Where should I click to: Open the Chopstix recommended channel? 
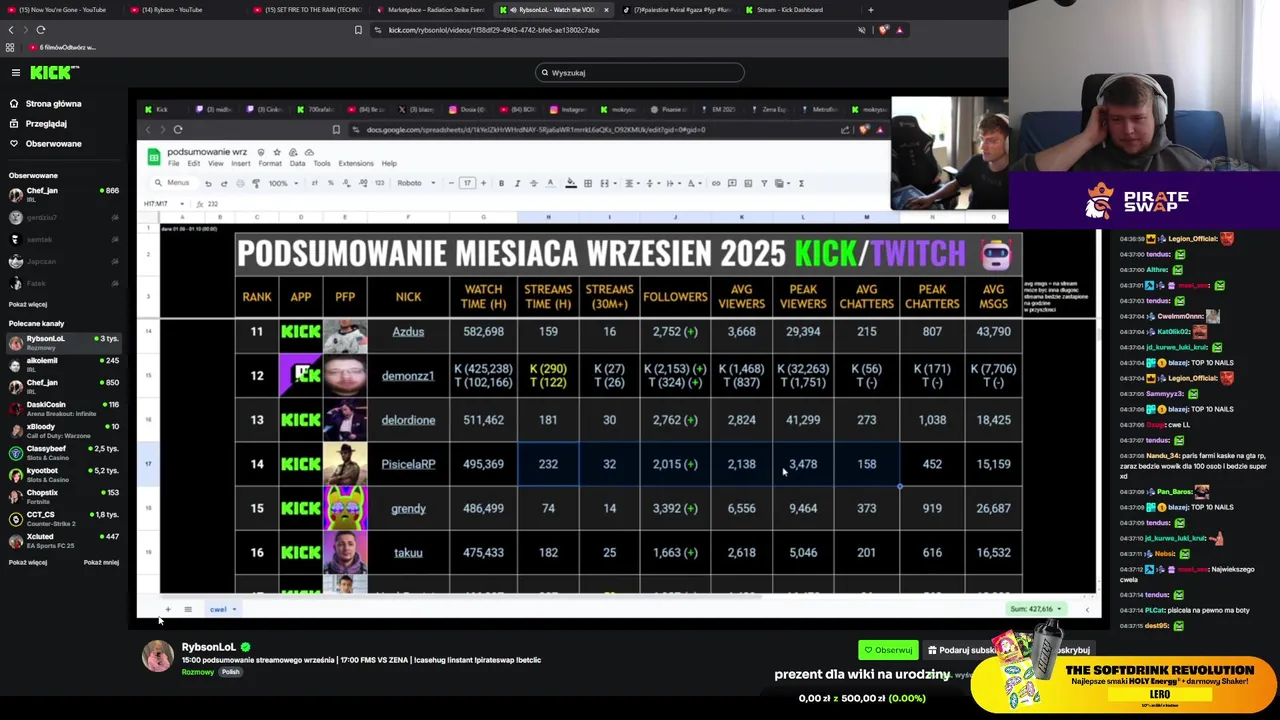[62, 496]
